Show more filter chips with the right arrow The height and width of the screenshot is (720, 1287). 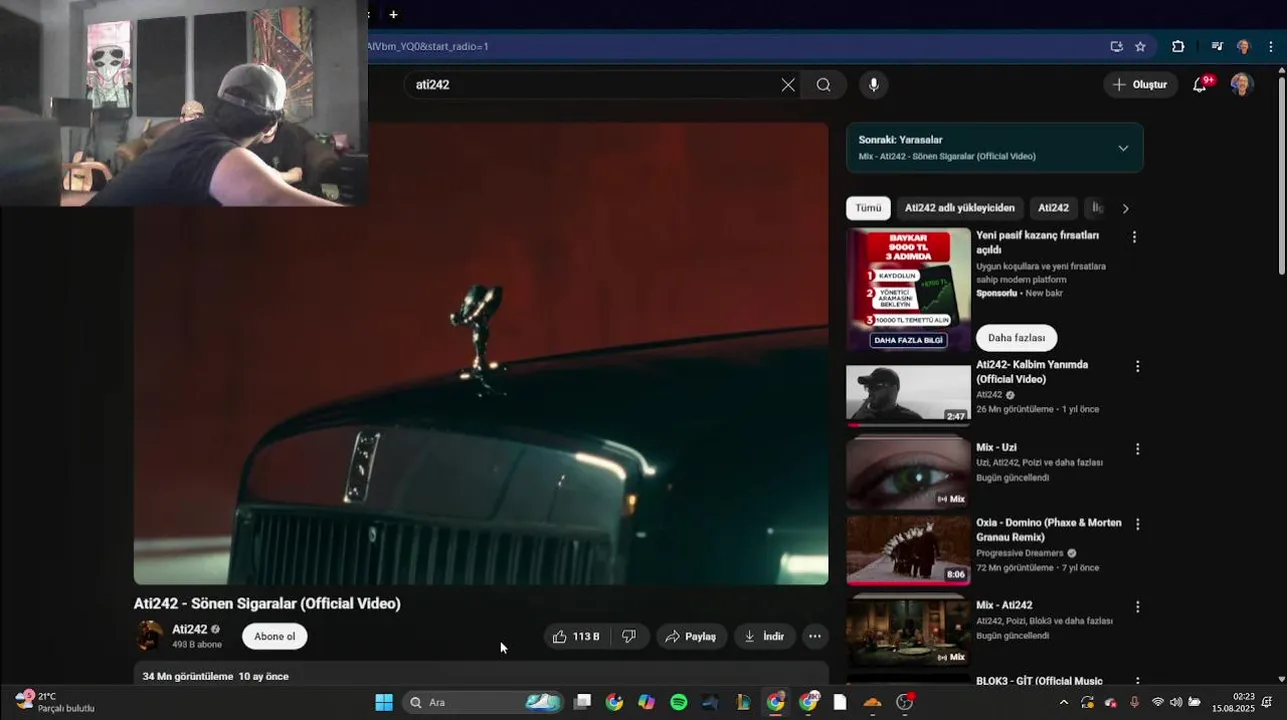pyautogui.click(x=1125, y=208)
